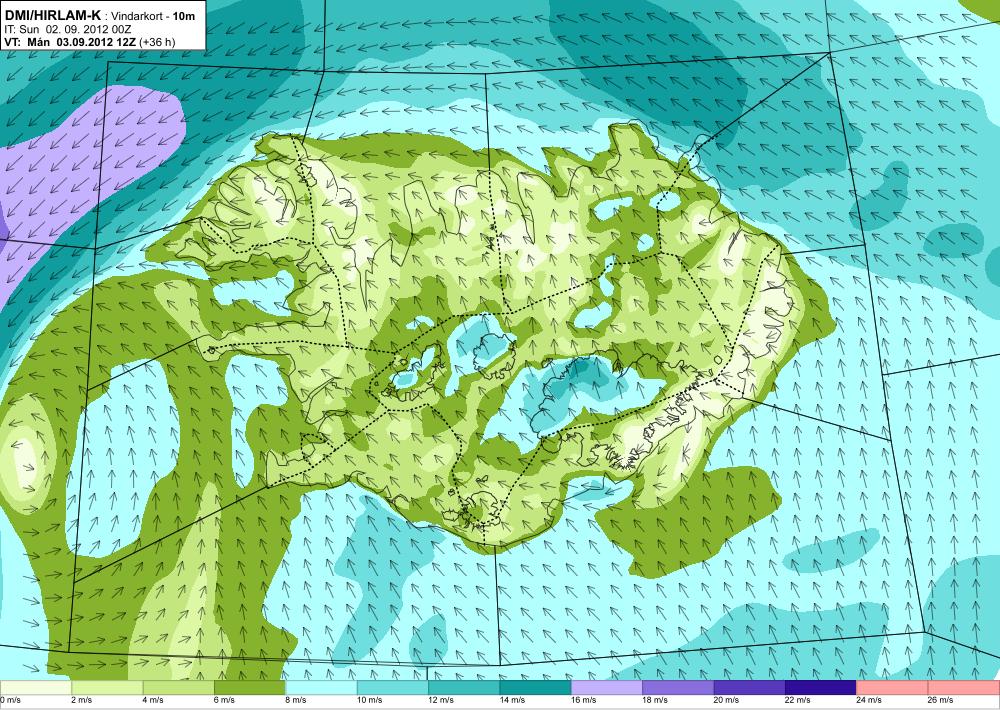Select the lavender swatch right of the 16 m/s label
1000x710 pixels.
tap(607, 687)
